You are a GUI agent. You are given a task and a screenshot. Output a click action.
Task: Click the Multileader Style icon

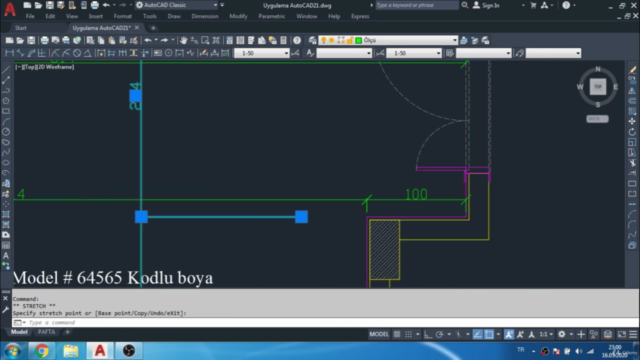tap(520, 53)
